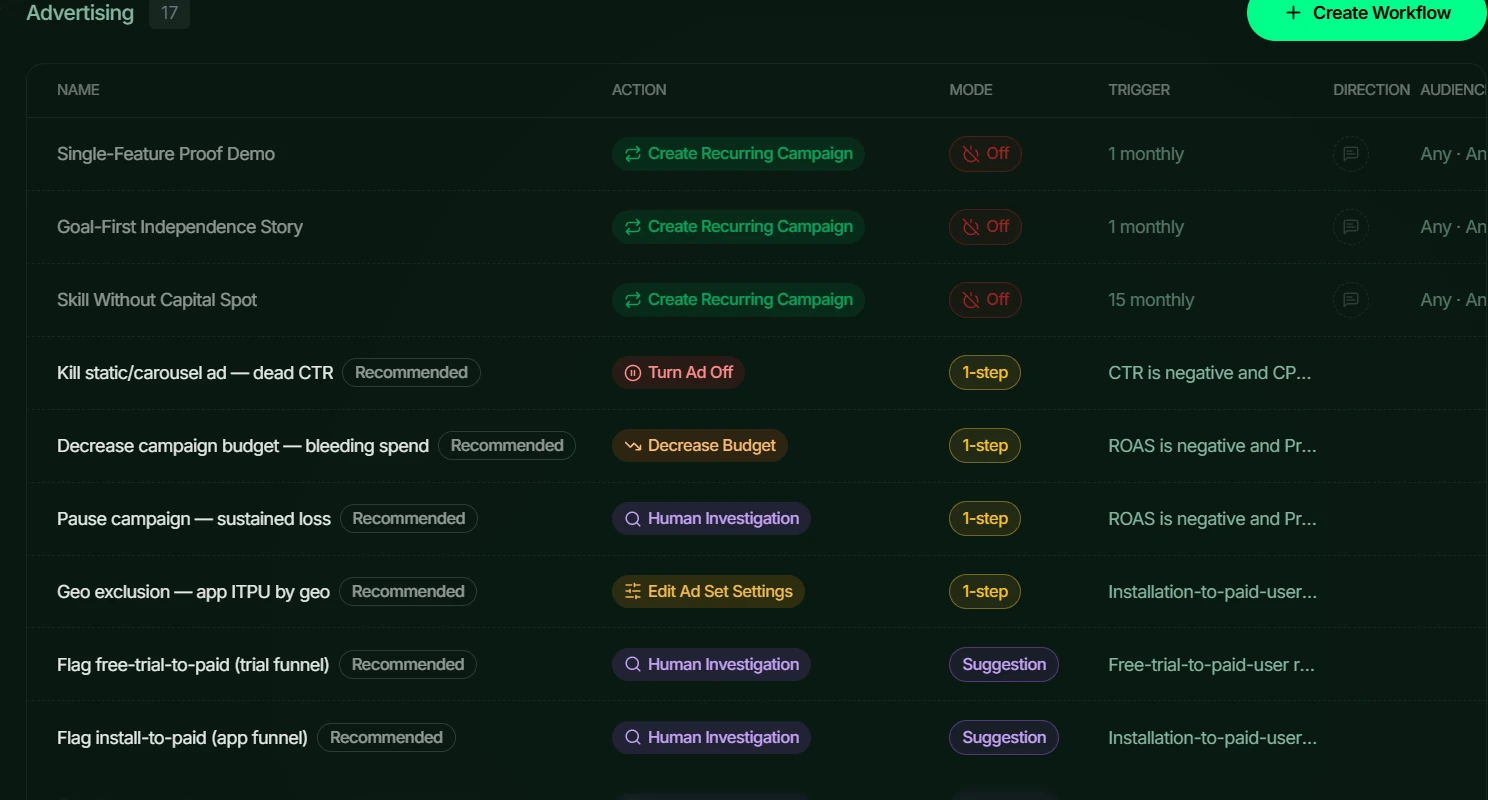Toggle 1-step mode for Kill static/carousel ad
The height and width of the screenshot is (800, 1488).
coord(985,373)
